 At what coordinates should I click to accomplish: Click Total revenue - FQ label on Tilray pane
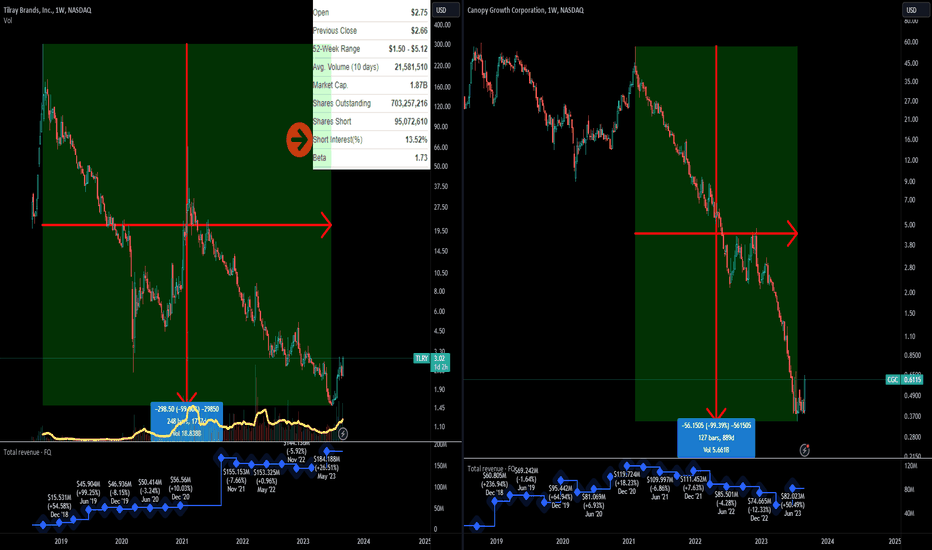pyautogui.click(x=27, y=452)
